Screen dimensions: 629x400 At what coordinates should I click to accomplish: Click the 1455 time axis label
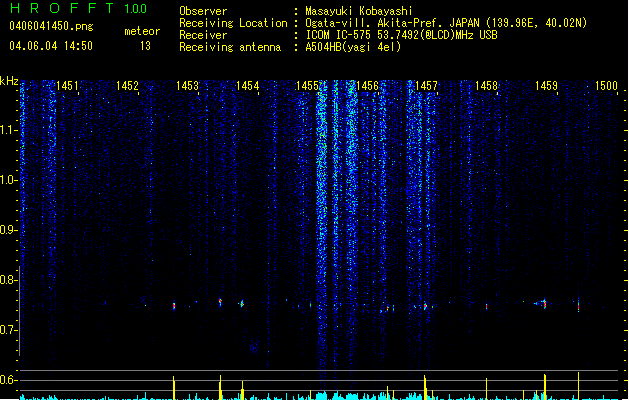click(x=307, y=85)
